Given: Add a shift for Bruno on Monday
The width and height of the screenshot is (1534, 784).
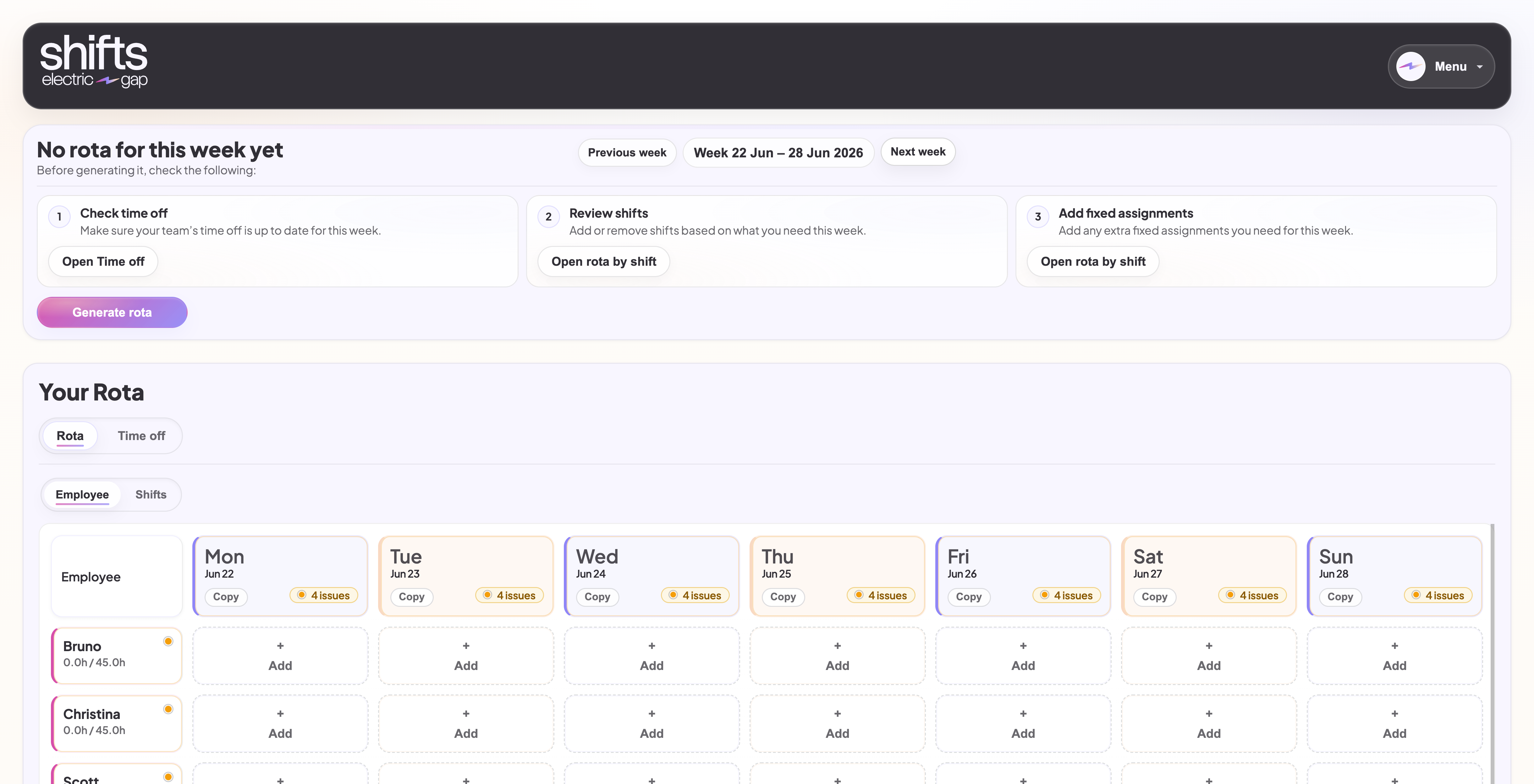Looking at the screenshot, I should click(280, 656).
